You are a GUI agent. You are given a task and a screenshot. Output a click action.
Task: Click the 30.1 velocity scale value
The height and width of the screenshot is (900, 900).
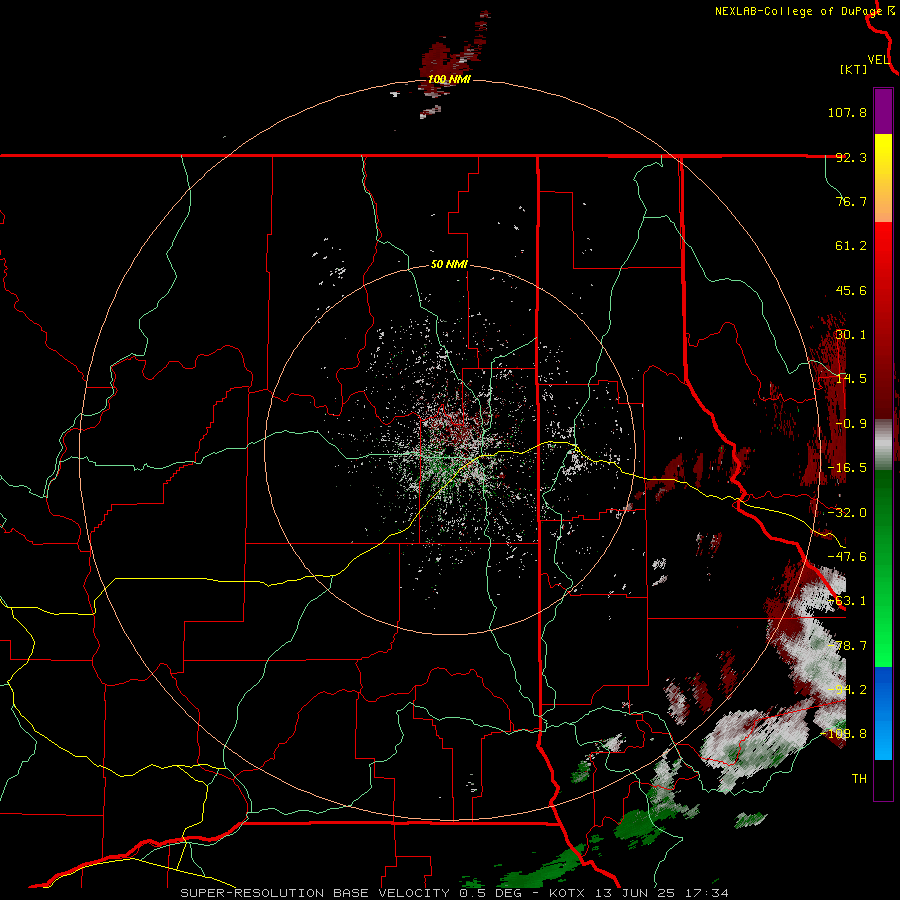point(851,335)
